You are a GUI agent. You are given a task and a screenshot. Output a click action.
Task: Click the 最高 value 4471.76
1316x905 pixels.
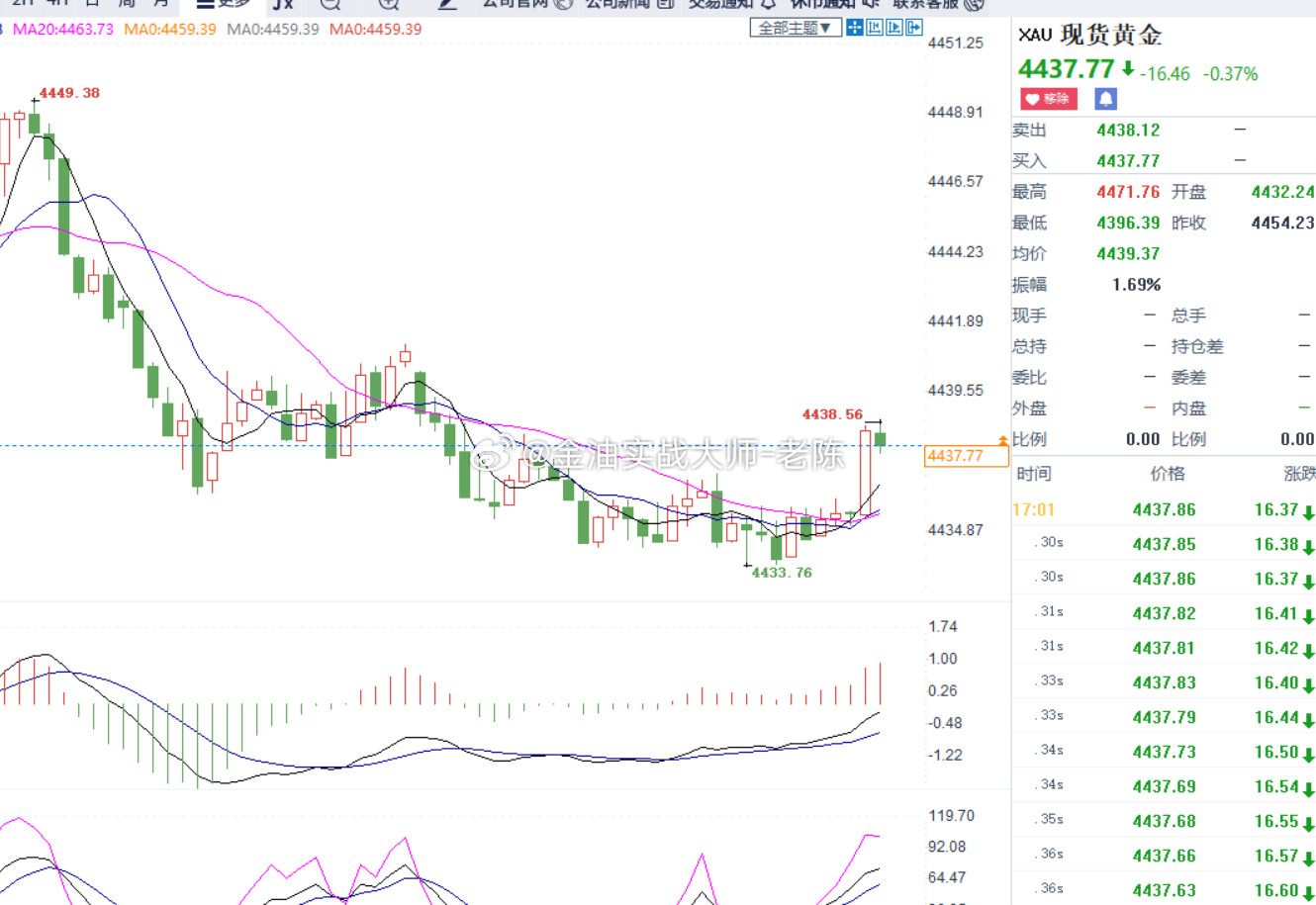click(1128, 192)
